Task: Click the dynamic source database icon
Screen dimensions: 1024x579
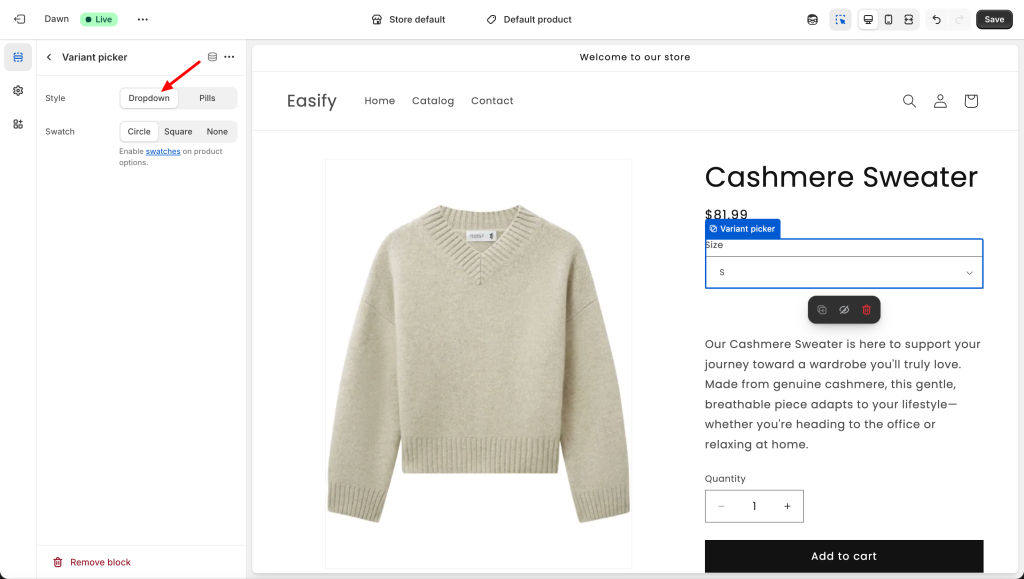Action: 212,57
